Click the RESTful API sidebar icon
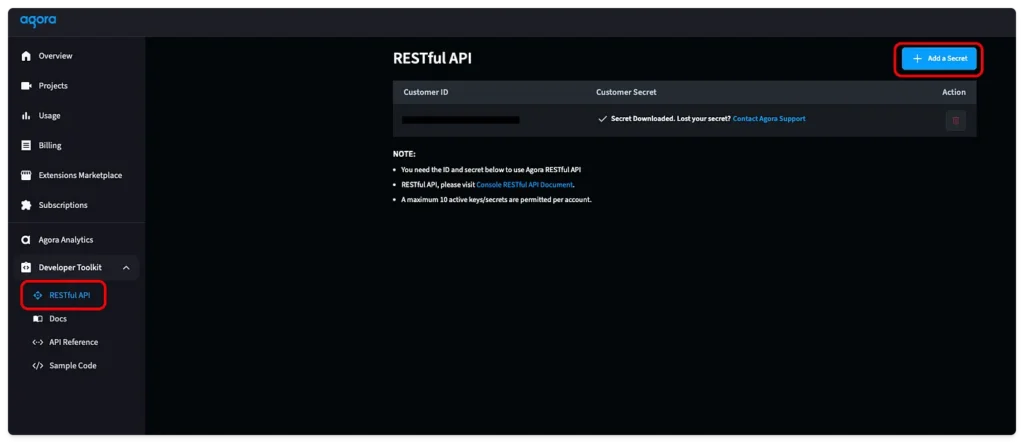The height and width of the screenshot is (443, 1024). tap(37, 295)
